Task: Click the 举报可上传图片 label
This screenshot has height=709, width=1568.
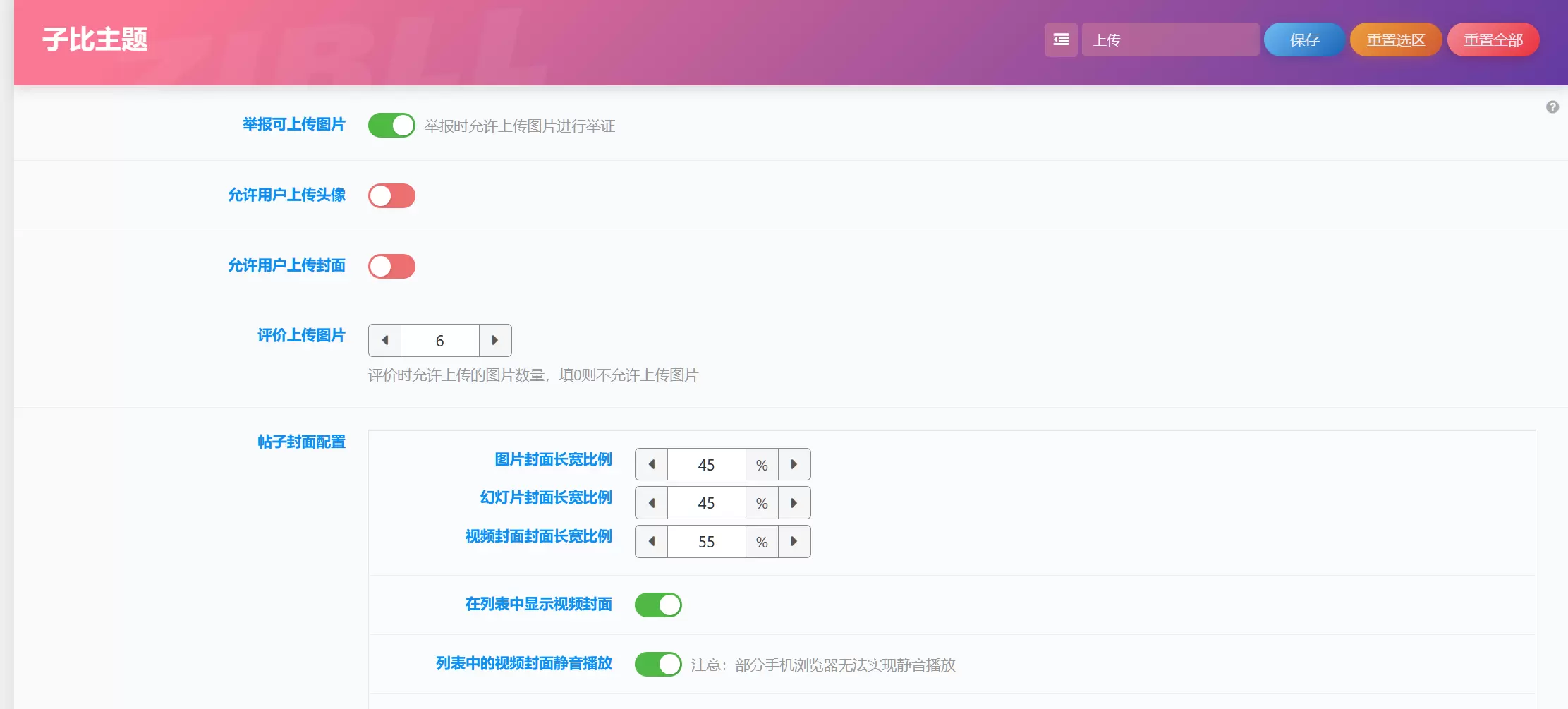Action: pyautogui.click(x=294, y=125)
